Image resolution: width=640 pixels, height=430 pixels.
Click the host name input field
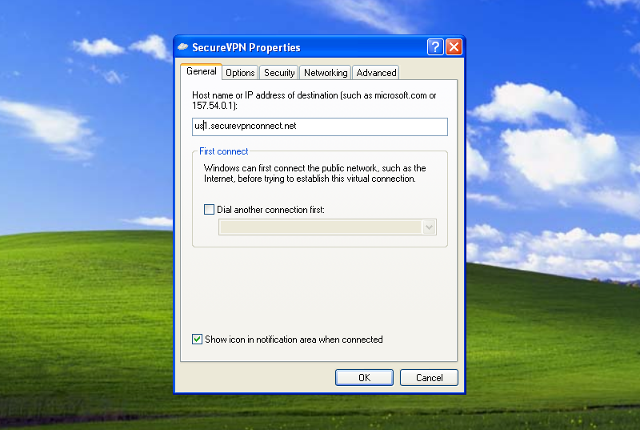pos(320,126)
